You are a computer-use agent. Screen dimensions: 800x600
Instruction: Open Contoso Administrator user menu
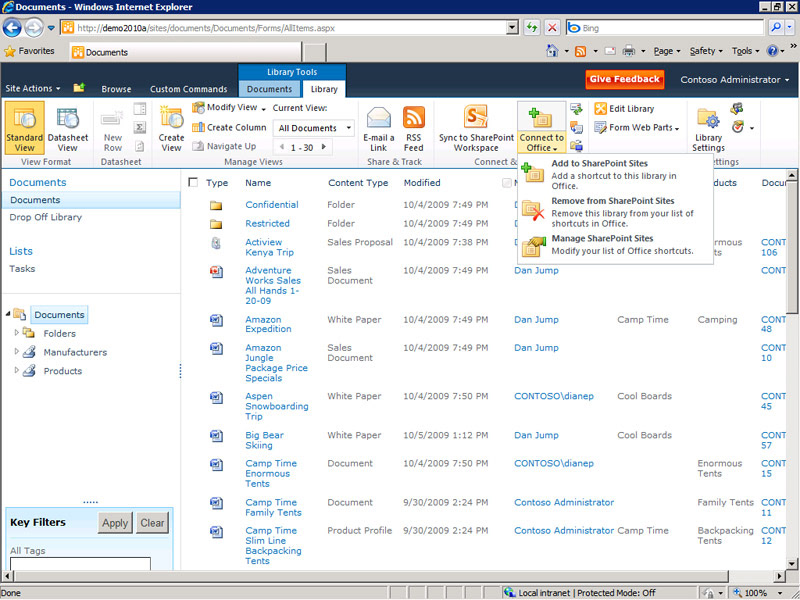click(x=735, y=80)
